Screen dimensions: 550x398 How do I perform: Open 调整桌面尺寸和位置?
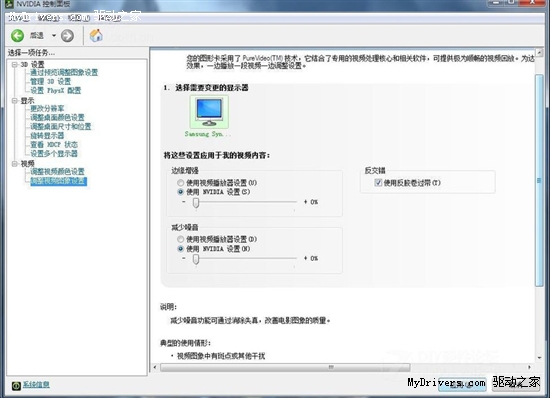tap(60, 127)
